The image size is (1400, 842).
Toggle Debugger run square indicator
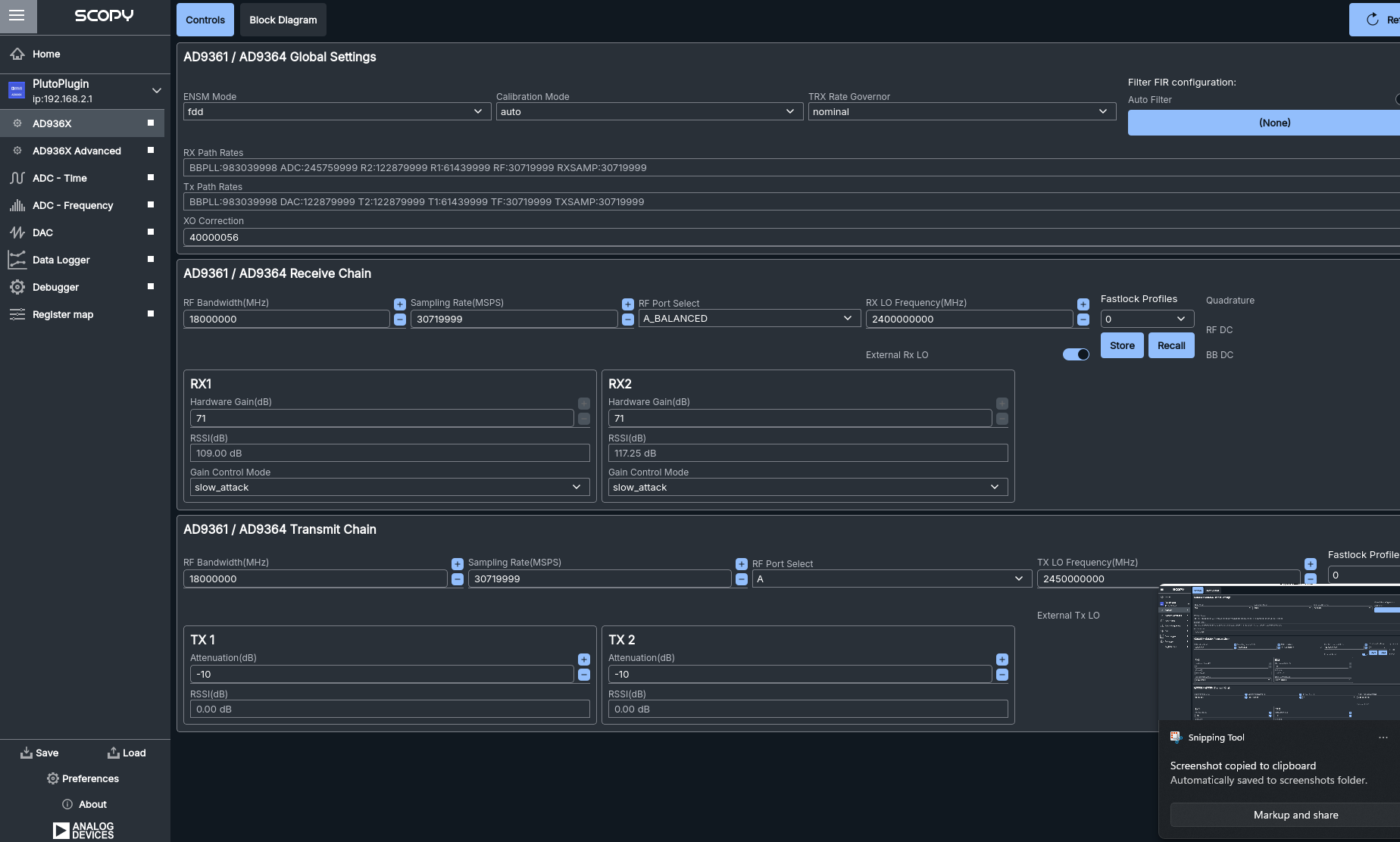[151, 286]
